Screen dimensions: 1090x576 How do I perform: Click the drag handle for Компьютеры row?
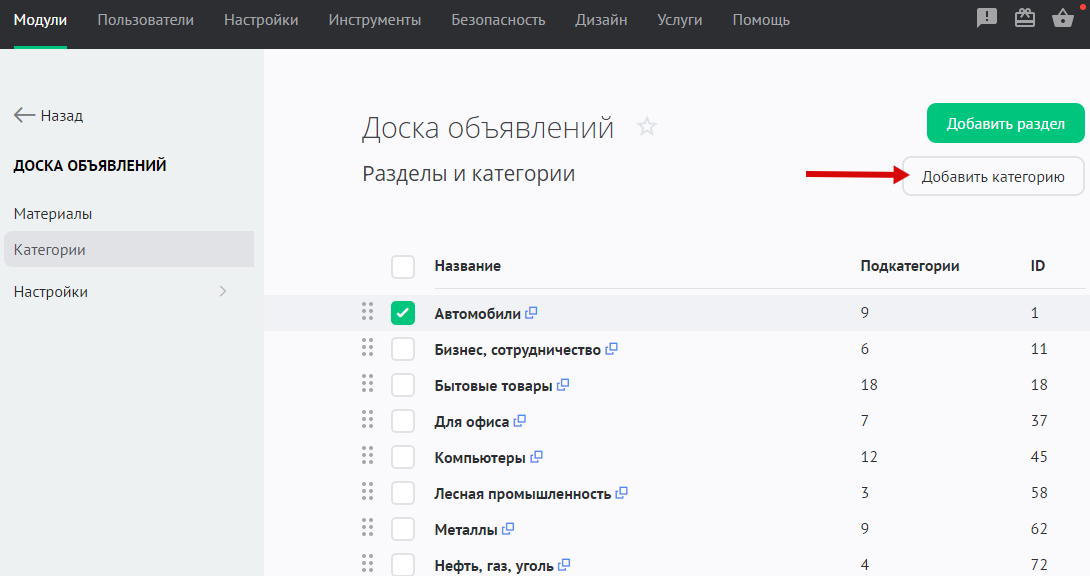(x=367, y=457)
